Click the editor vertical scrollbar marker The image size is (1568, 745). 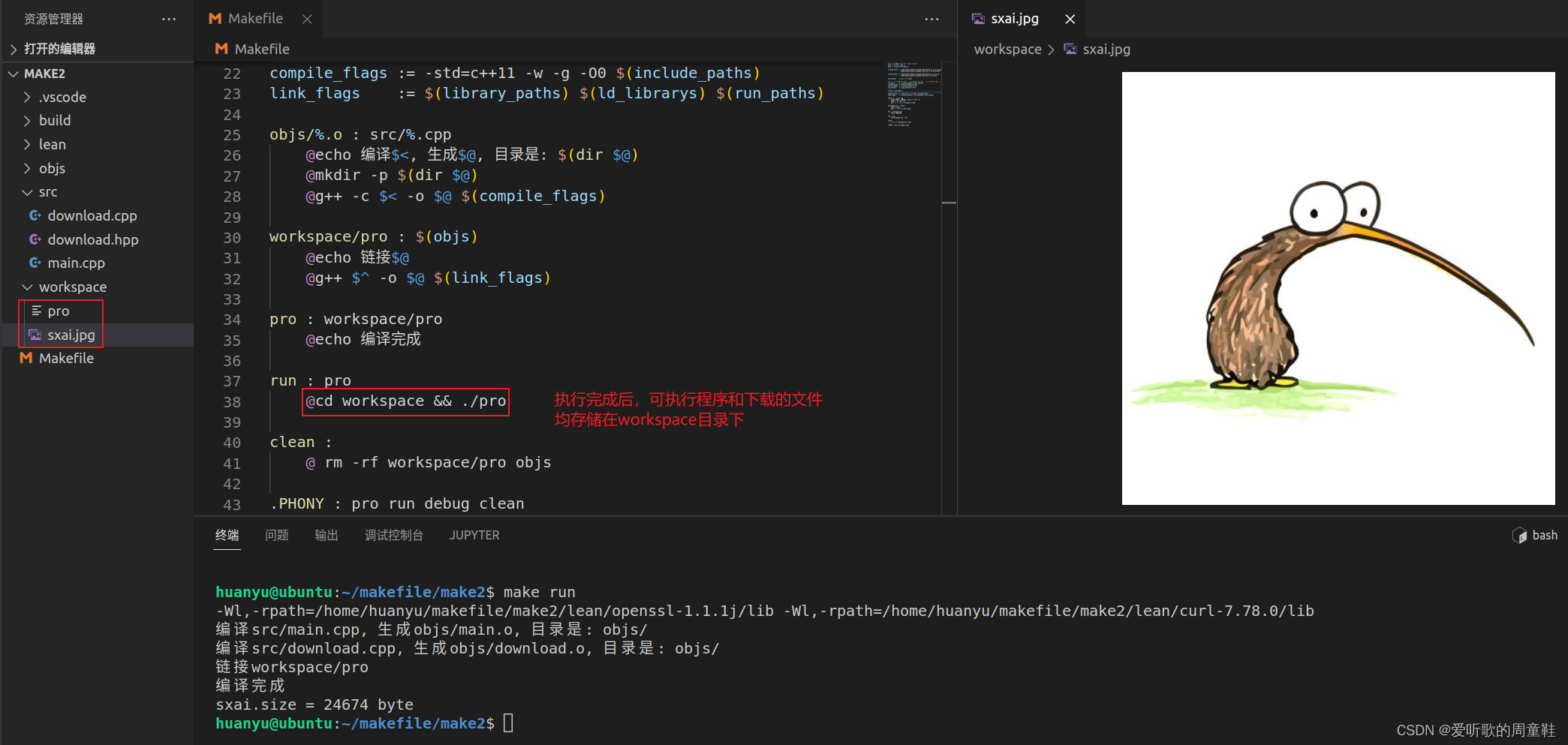click(x=950, y=203)
